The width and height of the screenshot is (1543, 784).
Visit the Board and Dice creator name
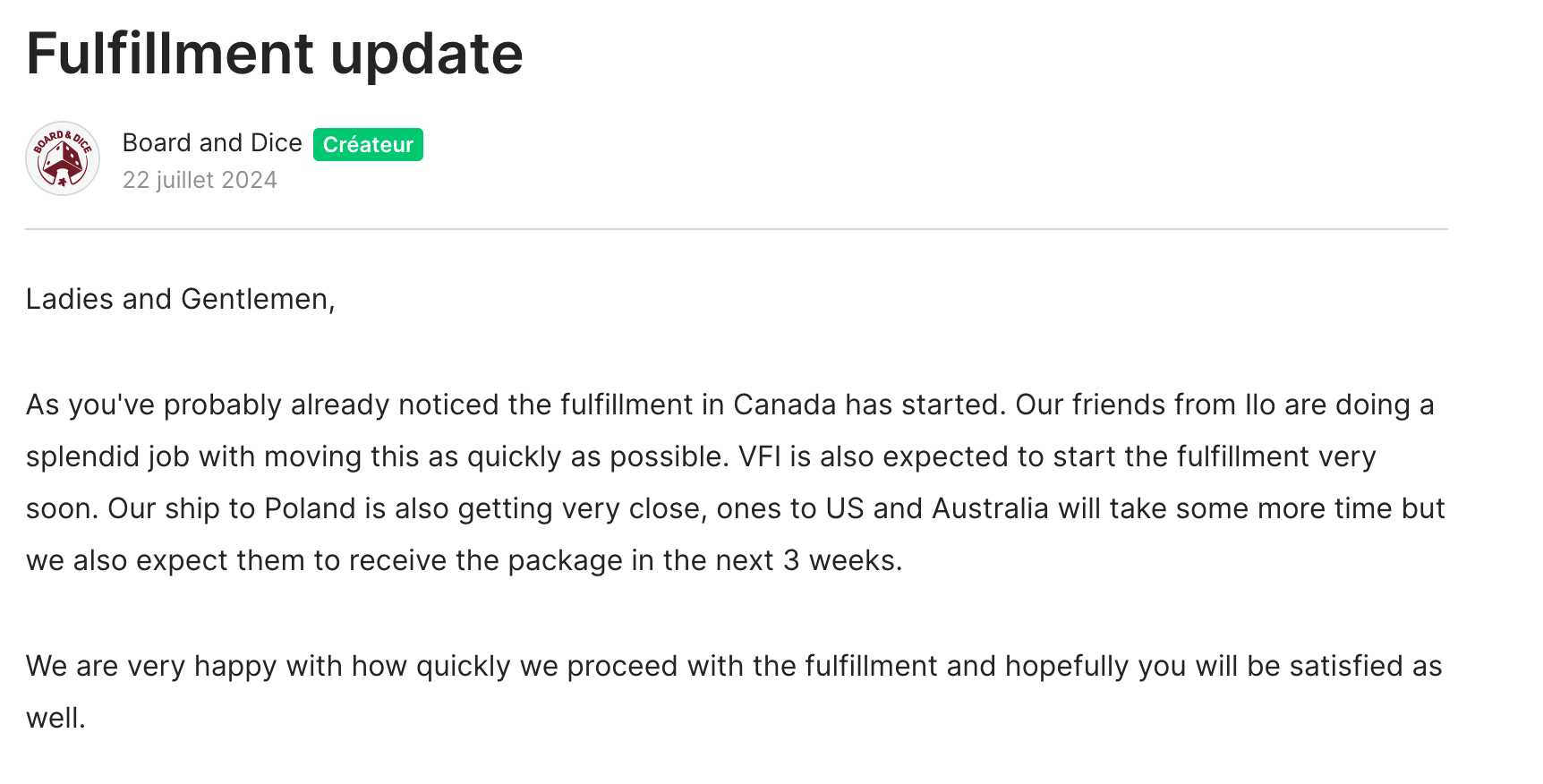coord(212,143)
